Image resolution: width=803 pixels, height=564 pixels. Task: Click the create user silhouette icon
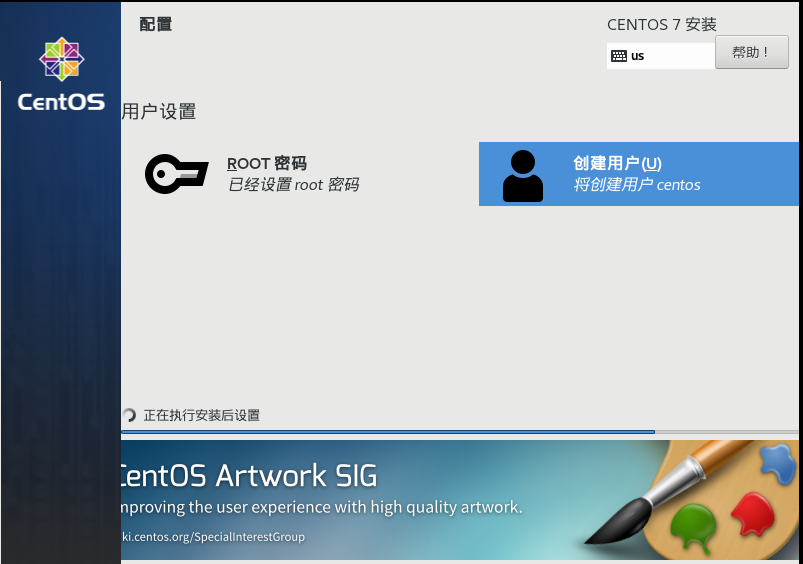[522, 175]
